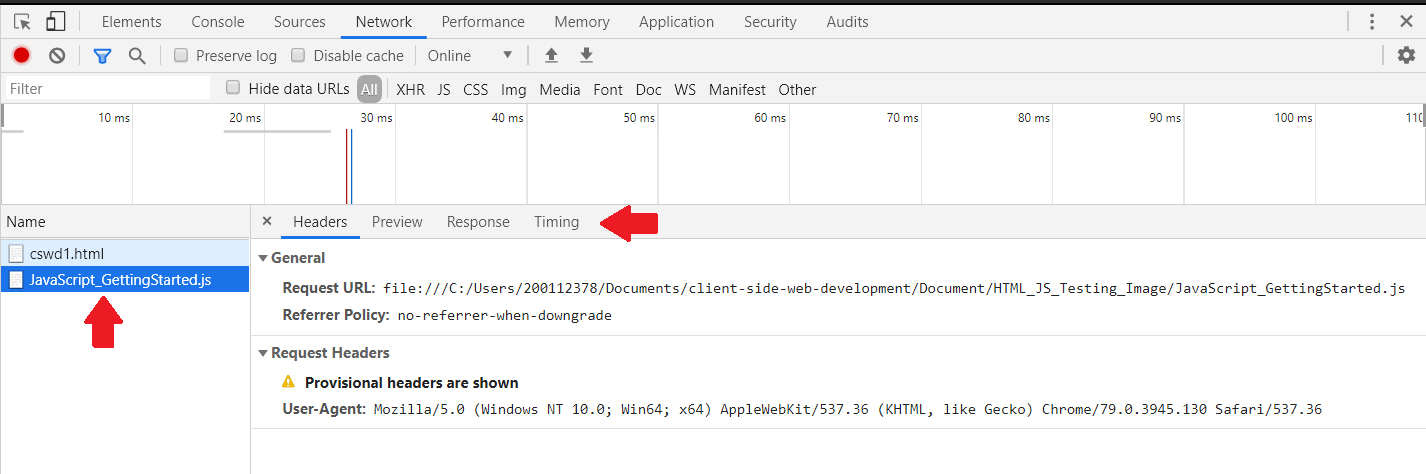Click the 50 ms timeline marker
This screenshot has width=1426, height=474.
click(639, 118)
